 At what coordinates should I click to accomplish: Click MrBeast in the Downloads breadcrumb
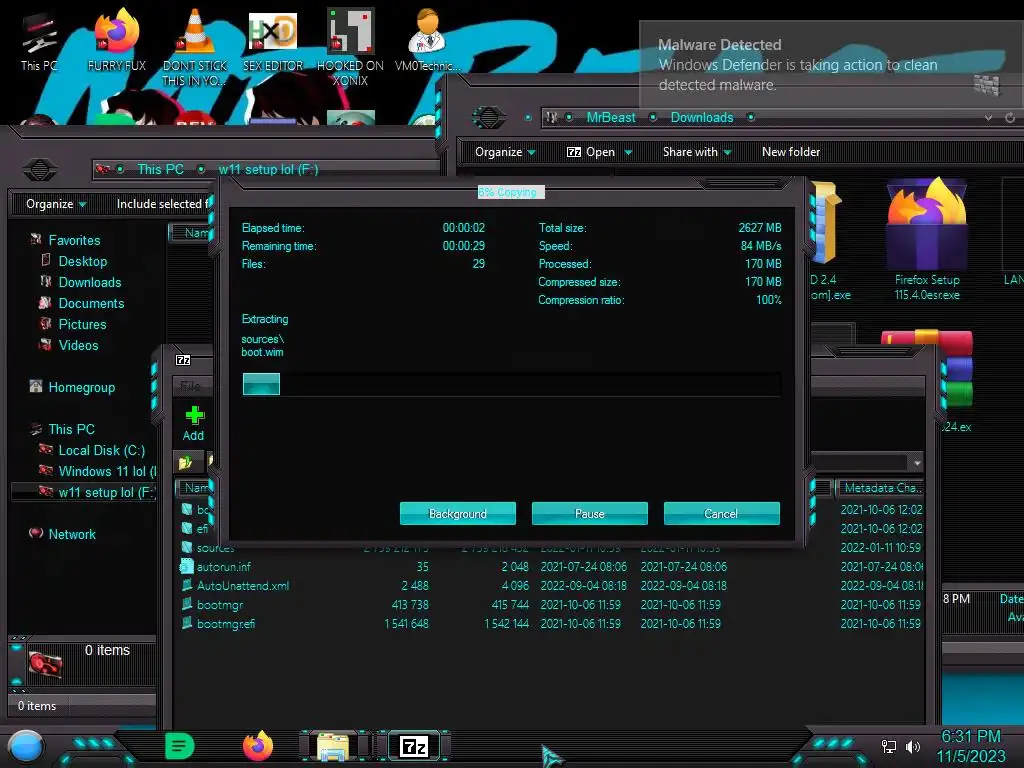(x=611, y=118)
